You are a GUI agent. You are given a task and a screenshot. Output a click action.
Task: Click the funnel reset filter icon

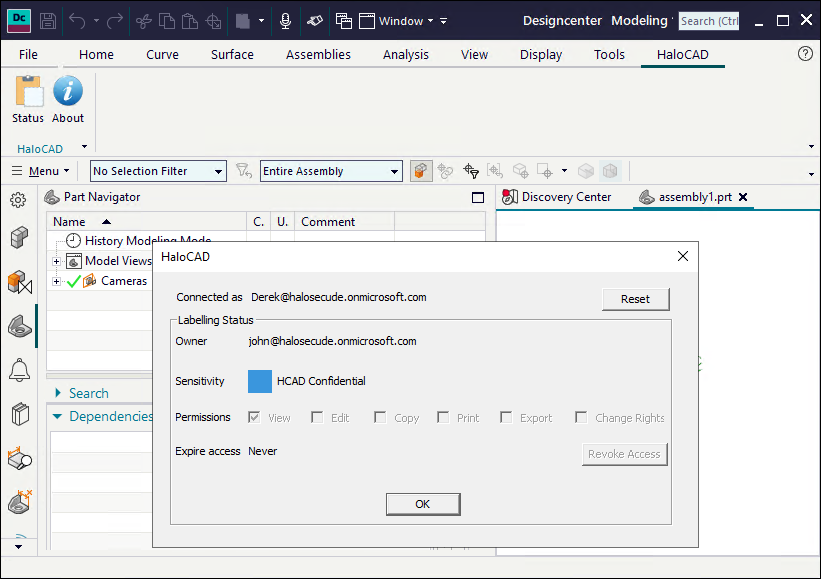(243, 171)
